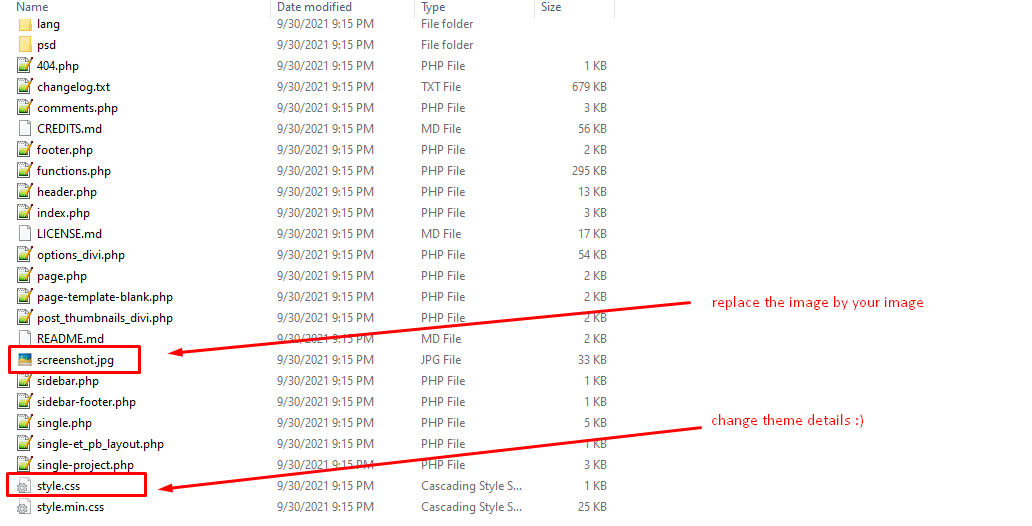Select the sidebar-footer.php file name

point(86,402)
